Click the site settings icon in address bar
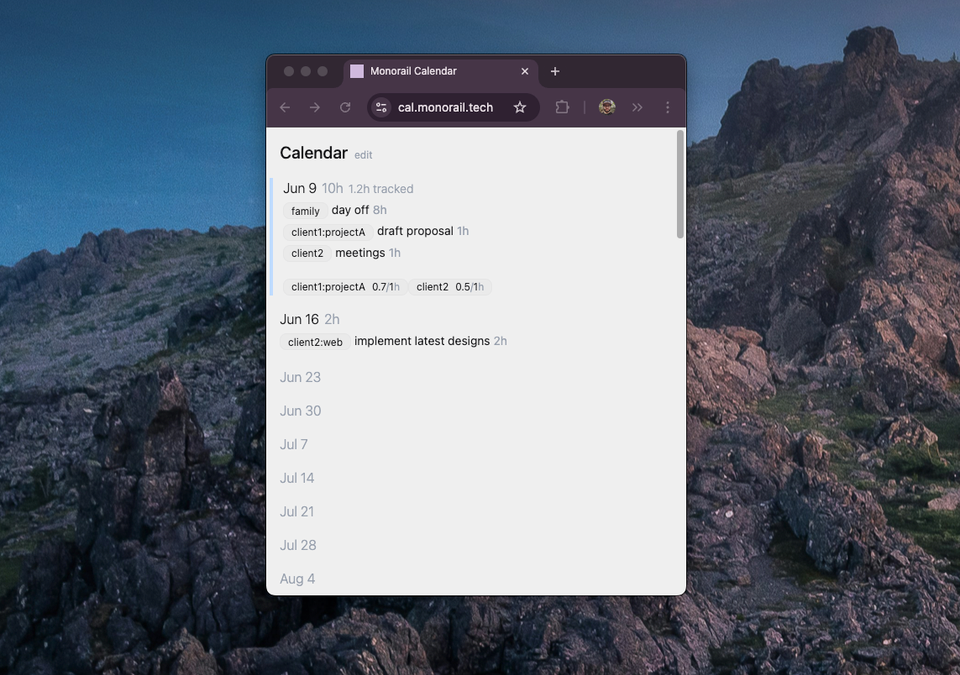This screenshot has width=960, height=675. point(381,107)
